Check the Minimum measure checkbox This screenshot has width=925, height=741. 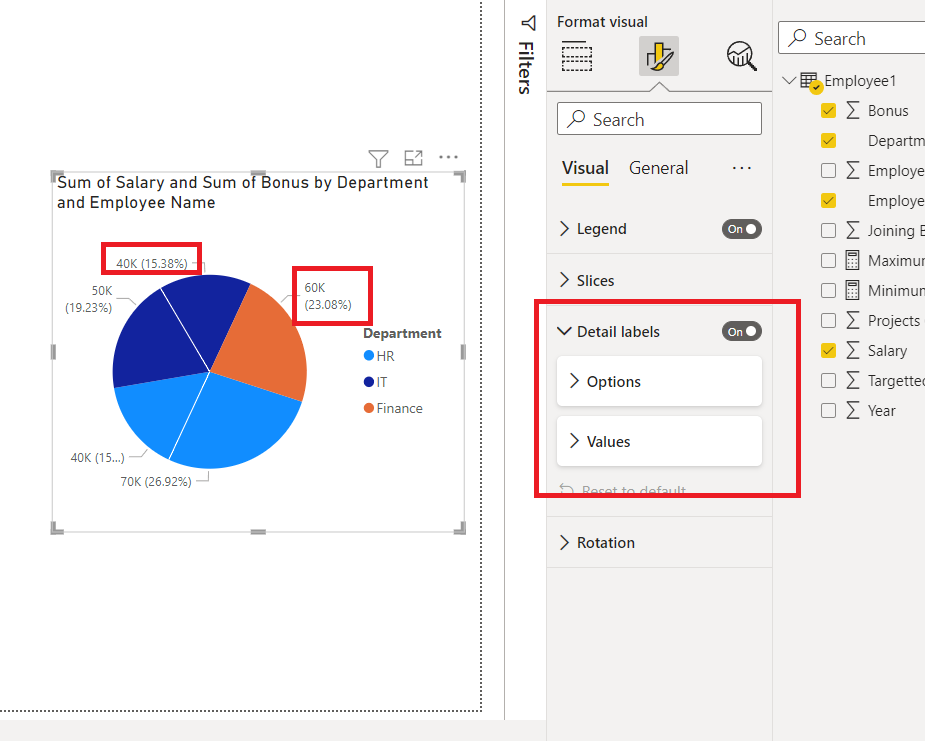pos(828,290)
